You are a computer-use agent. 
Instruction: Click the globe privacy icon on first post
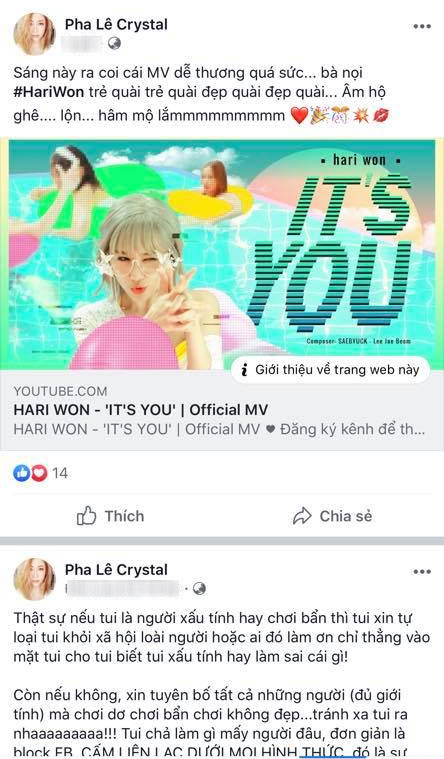coord(114,44)
